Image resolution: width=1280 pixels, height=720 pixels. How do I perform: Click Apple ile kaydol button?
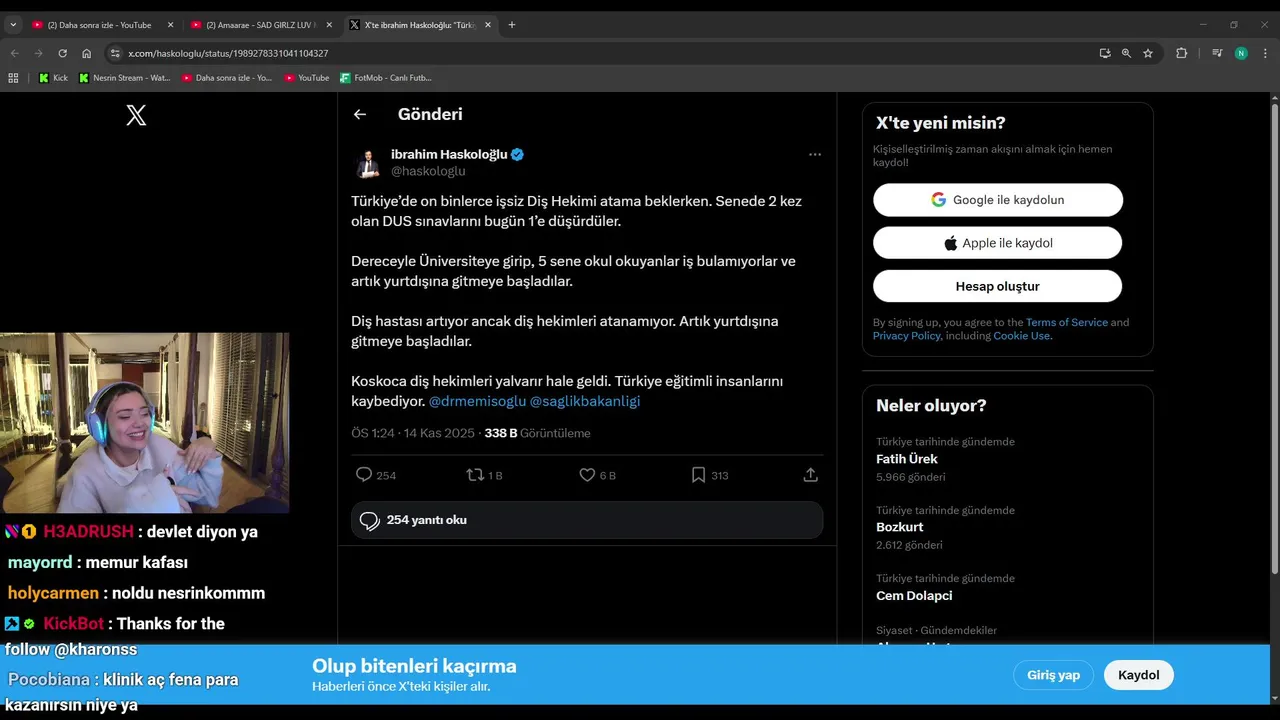coord(998,243)
